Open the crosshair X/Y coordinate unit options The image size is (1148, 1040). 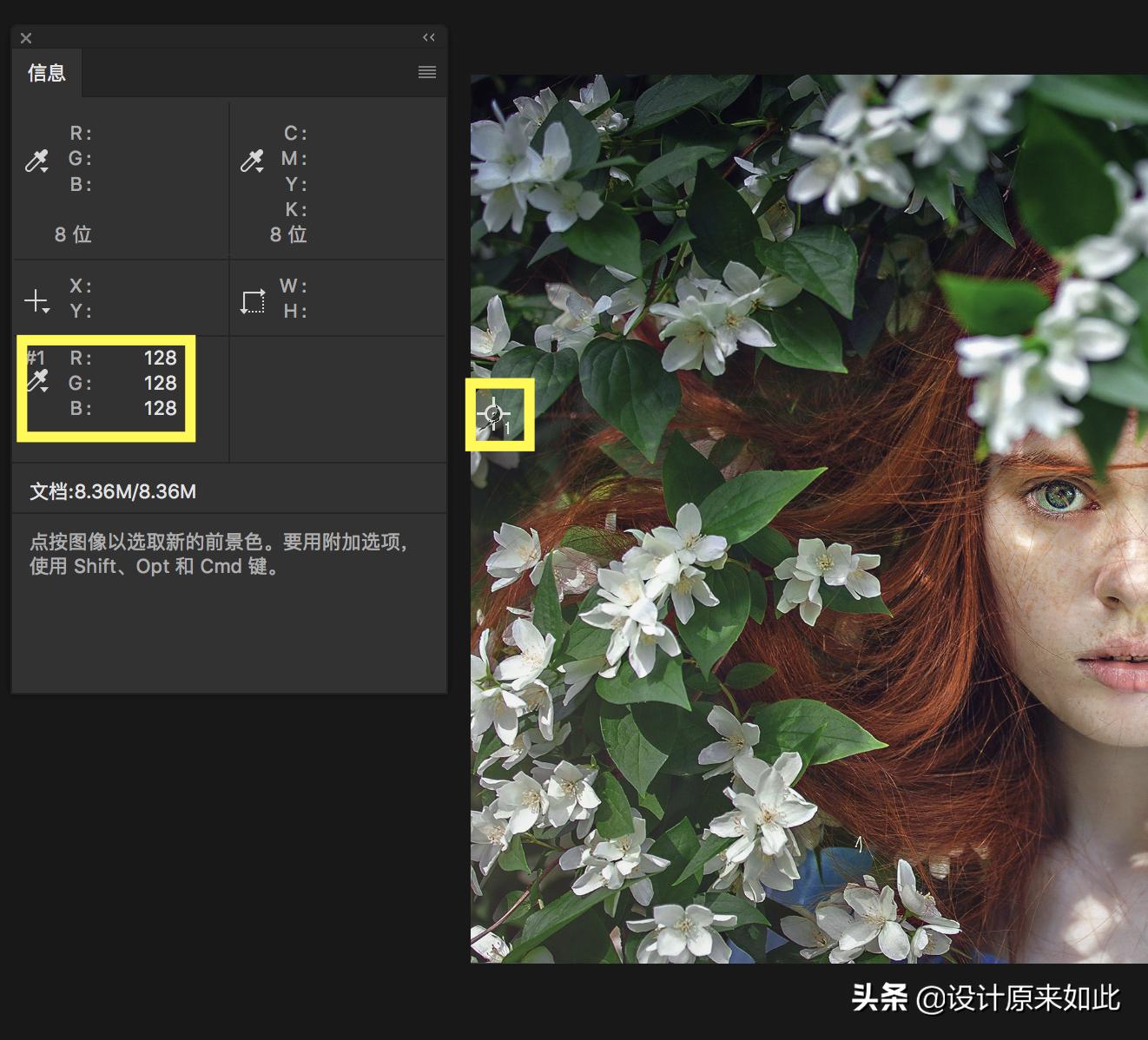(36, 301)
